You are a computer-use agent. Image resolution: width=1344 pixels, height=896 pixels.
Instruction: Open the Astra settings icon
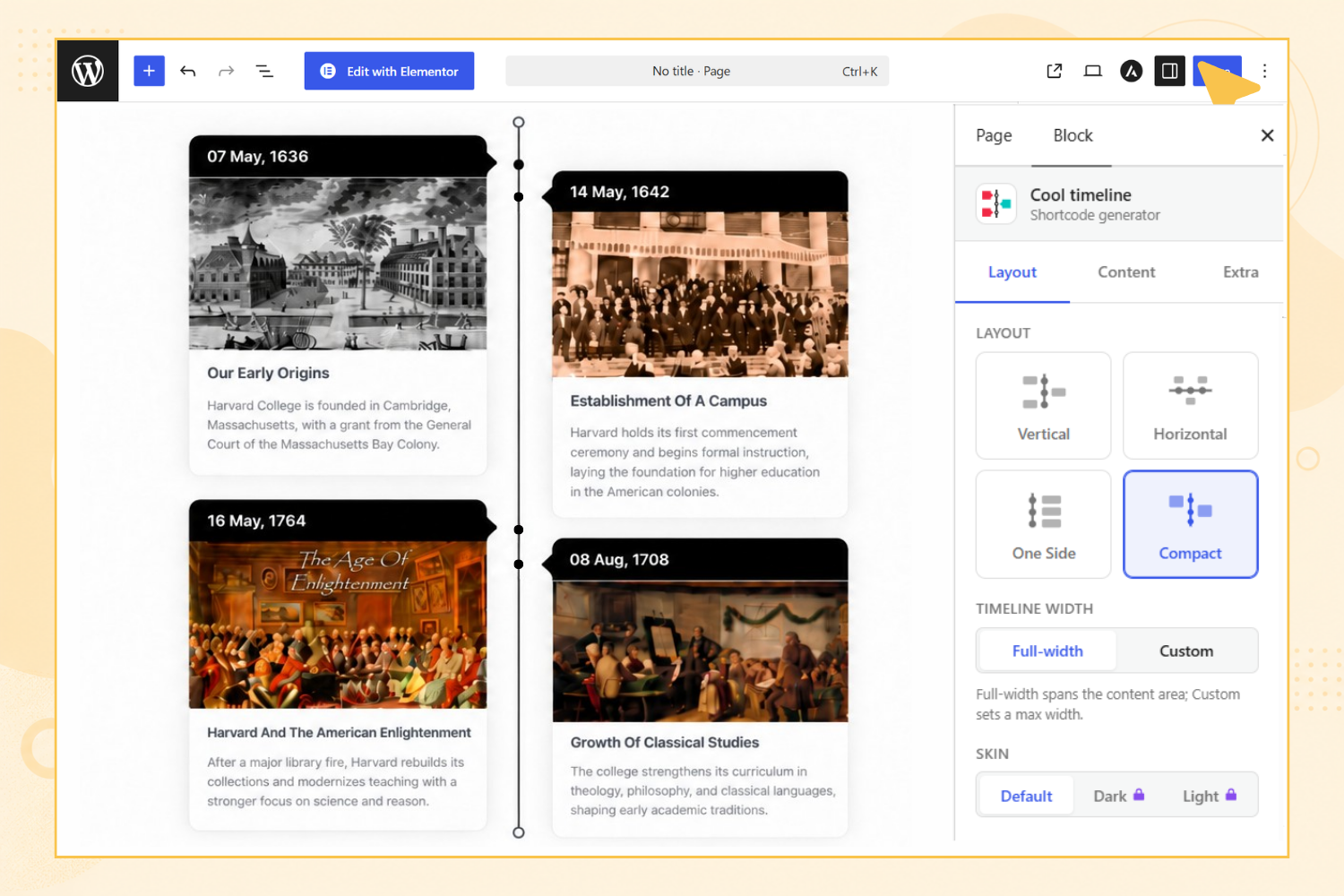coord(1132,71)
